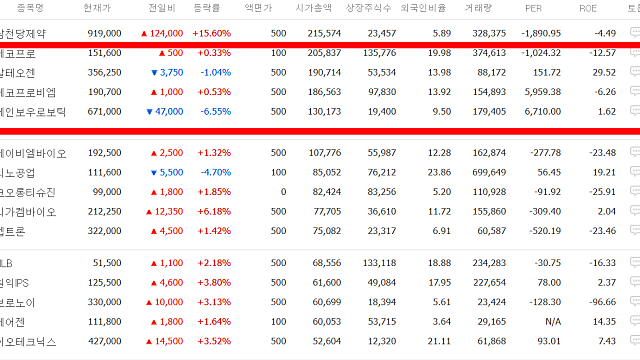Click the 등락률 column header

click(207, 8)
